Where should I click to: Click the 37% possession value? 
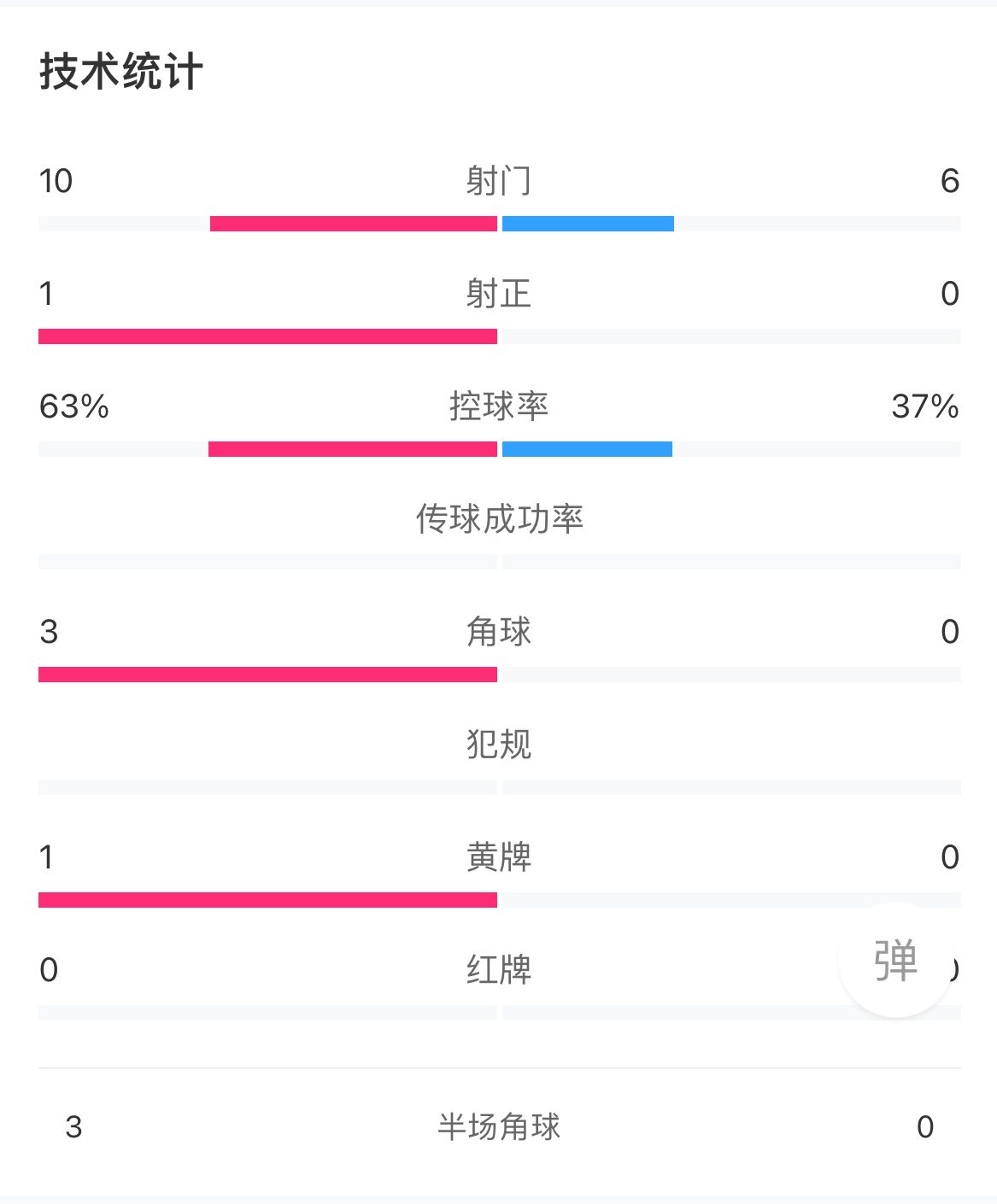click(x=924, y=406)
